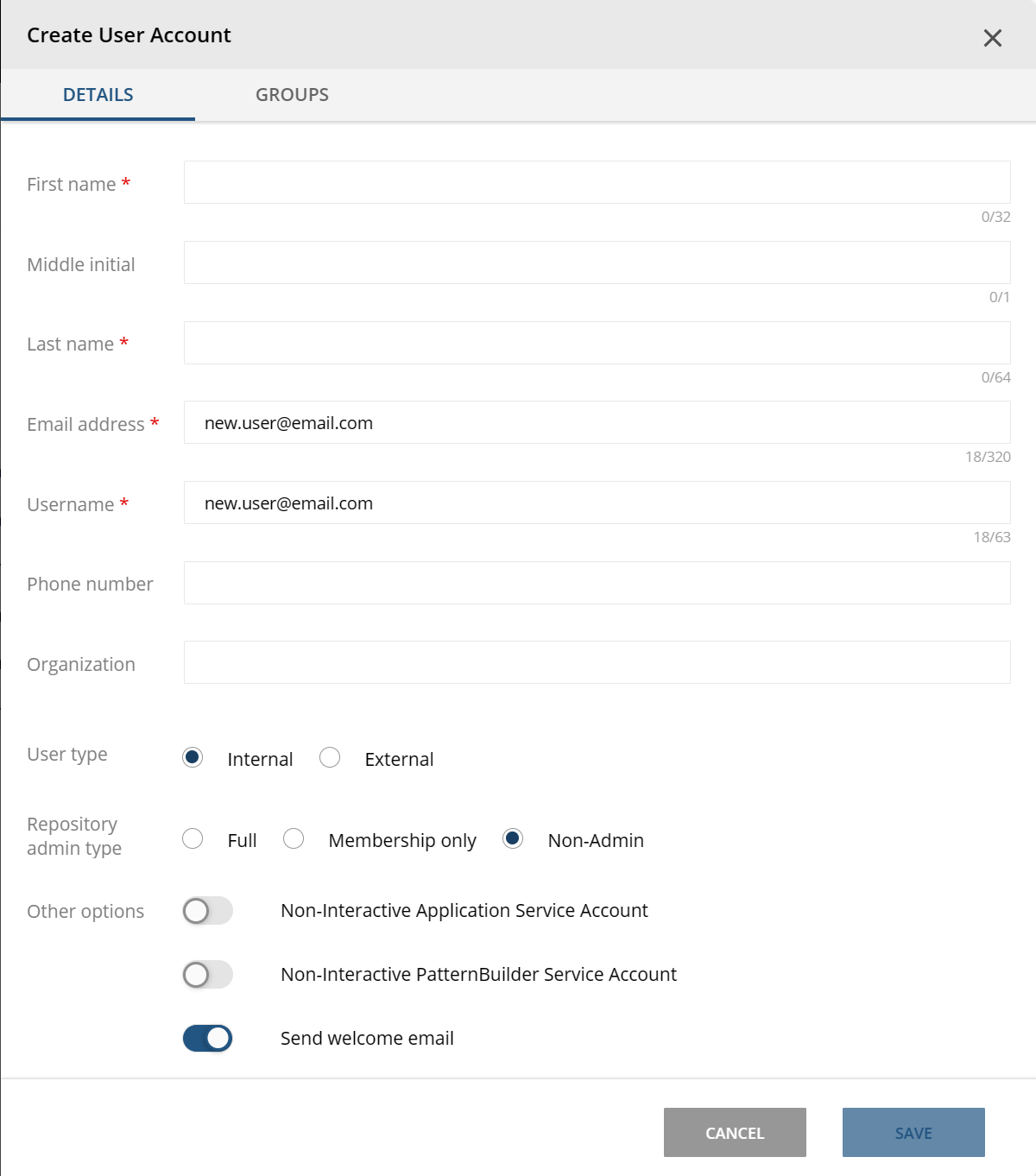Click the First name input field
The width and height of the screenshot is (1036, 1176).
[597, 182]
